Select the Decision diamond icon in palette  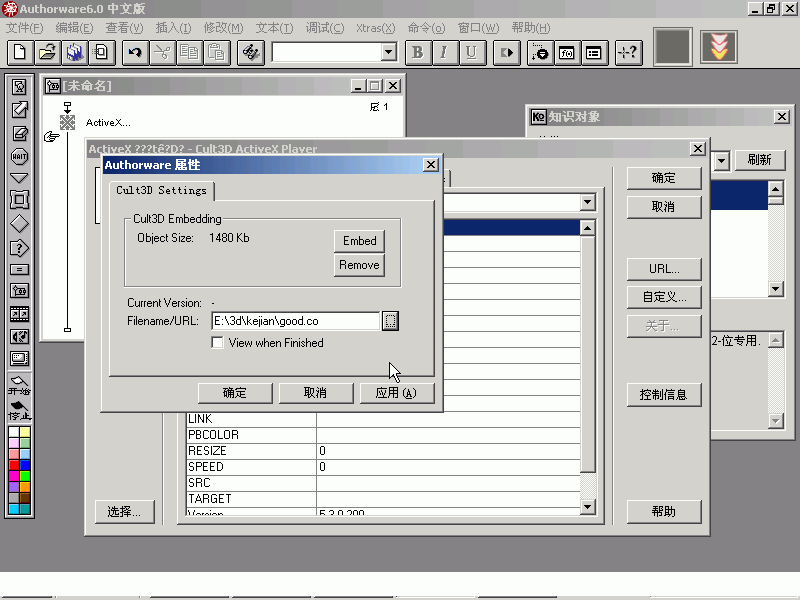tap(19, 224)
